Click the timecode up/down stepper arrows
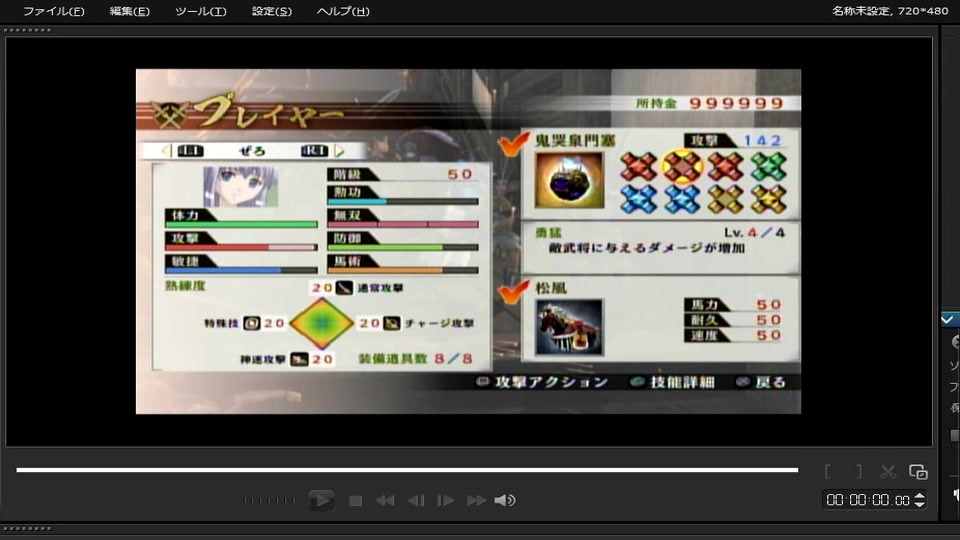 [919, 500]
